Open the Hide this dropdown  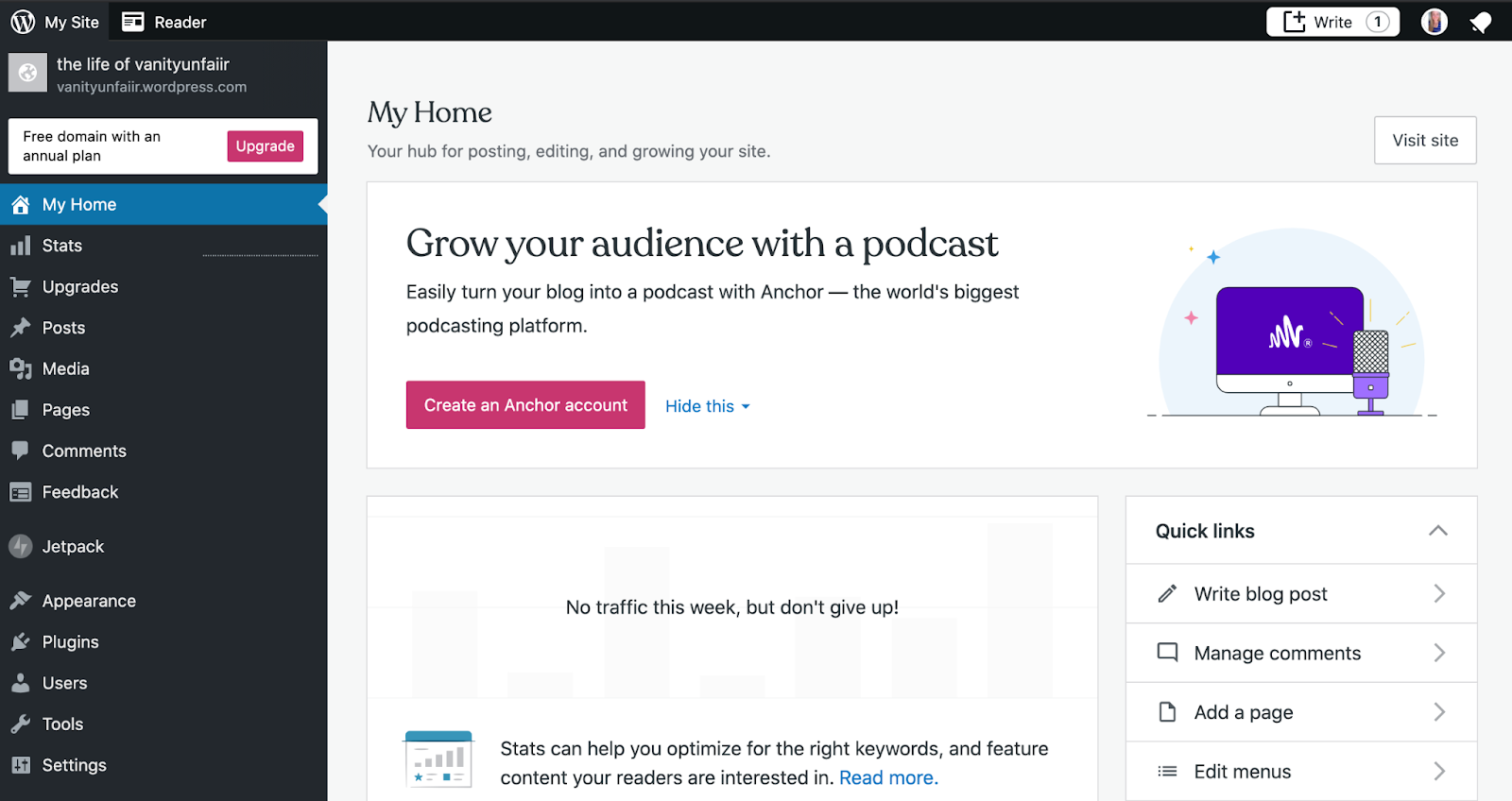click(708, 406)
